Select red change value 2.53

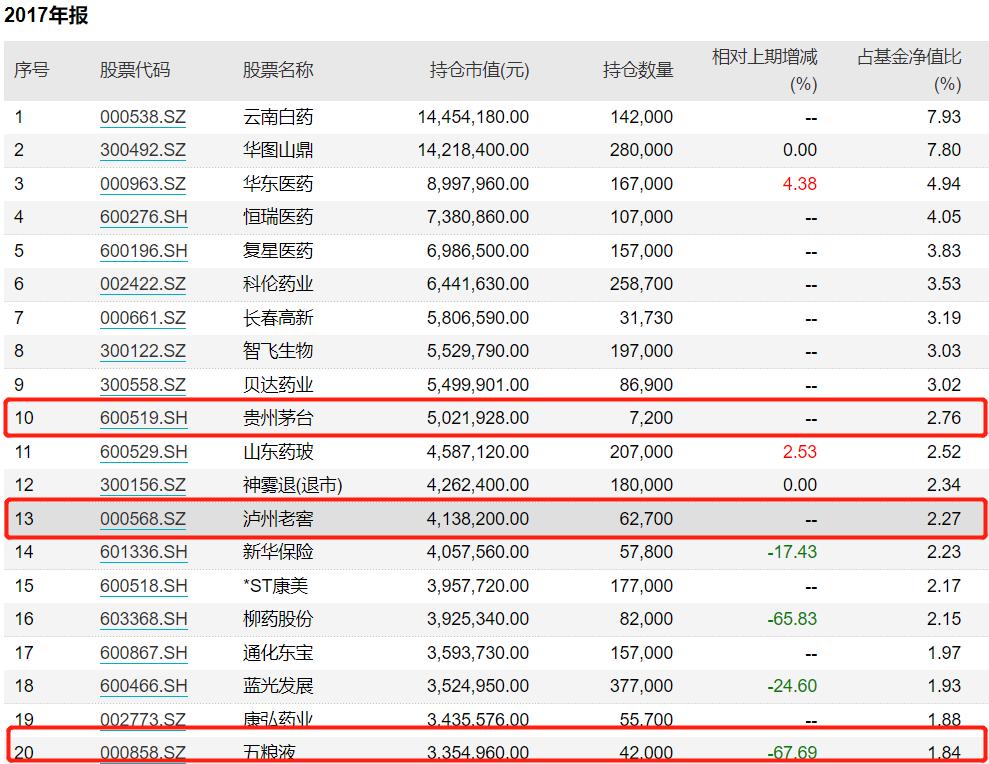pyautogui.click(x=800, y=452)
